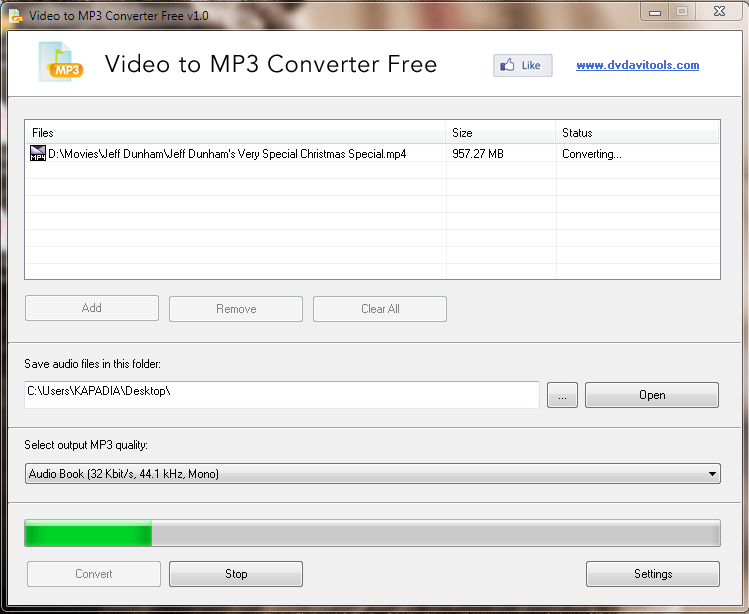This screenshot has width=749, height=614.
Task: Close the Video to MP3 Converter window
Action: (719, 12)
